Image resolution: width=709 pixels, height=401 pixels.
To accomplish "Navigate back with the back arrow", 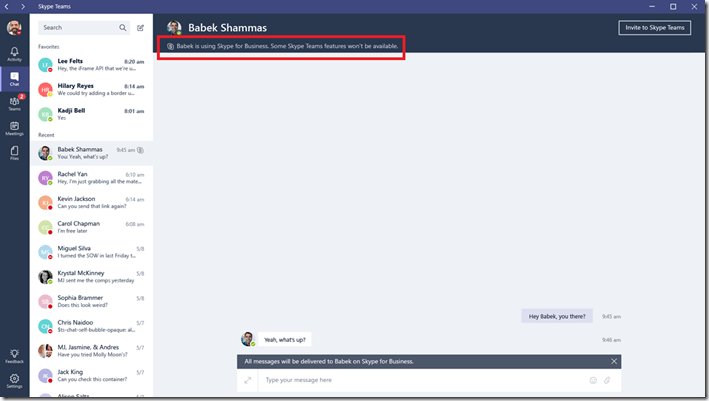I will pyautogui.click(x=6, y=6).
